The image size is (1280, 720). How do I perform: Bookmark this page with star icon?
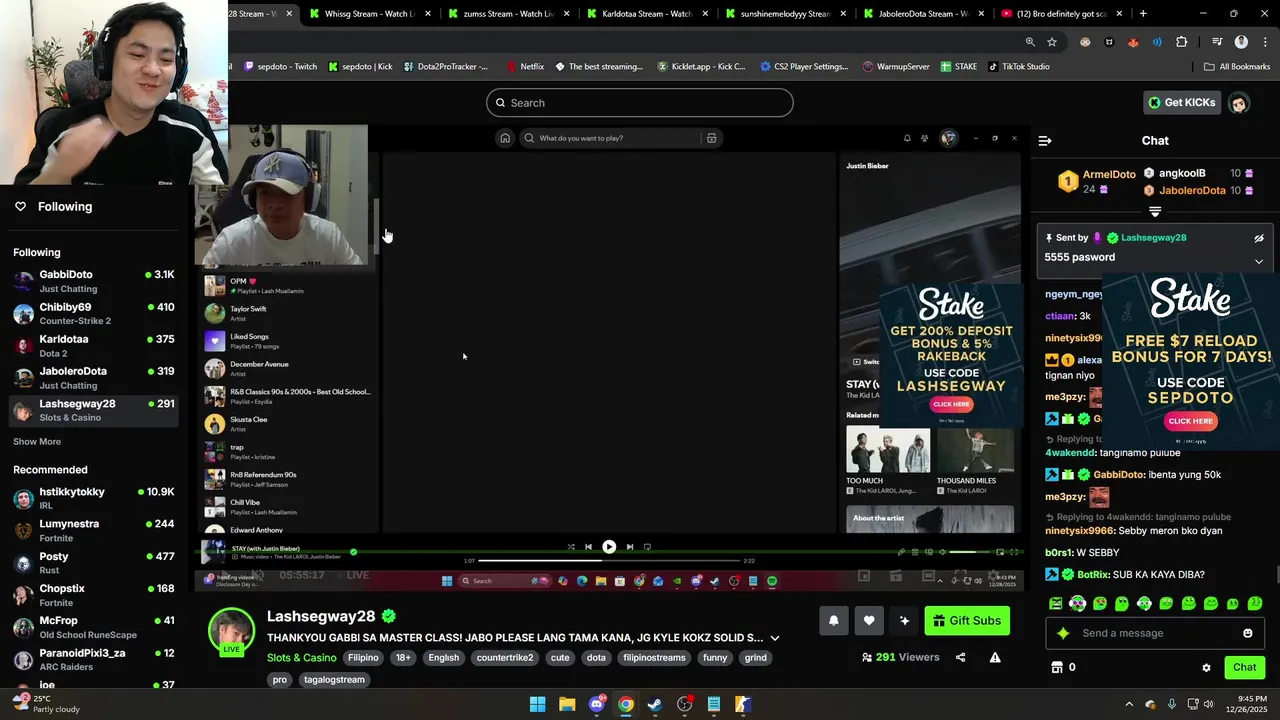click(1052, 42)
